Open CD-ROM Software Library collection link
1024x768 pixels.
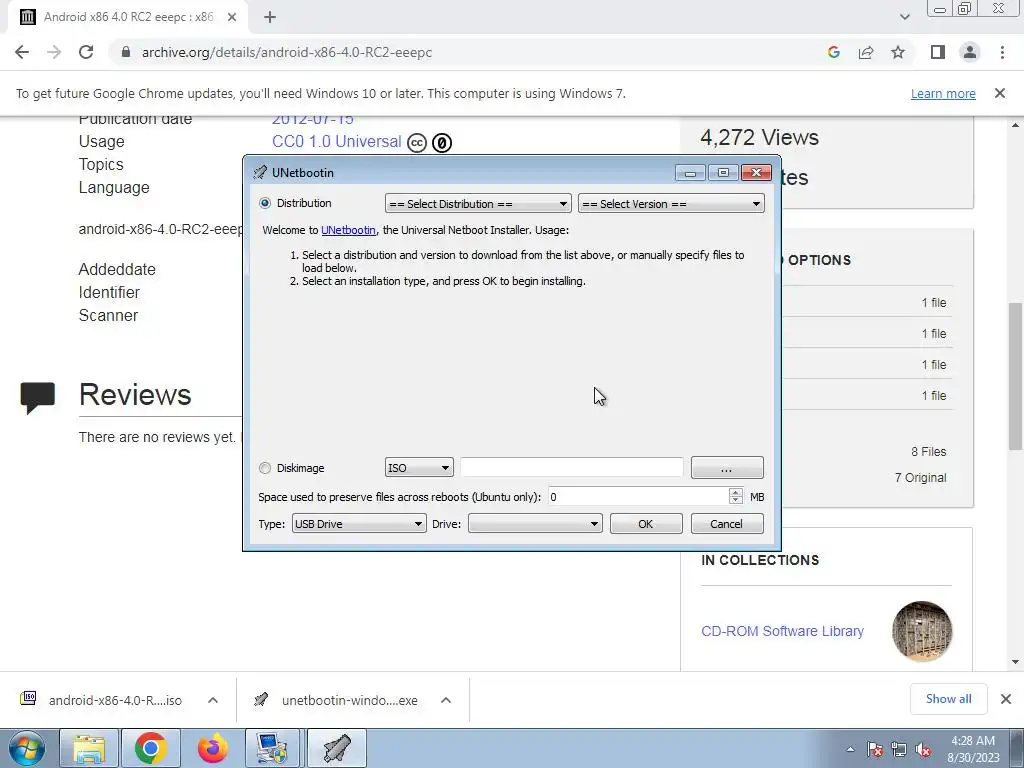782,632
